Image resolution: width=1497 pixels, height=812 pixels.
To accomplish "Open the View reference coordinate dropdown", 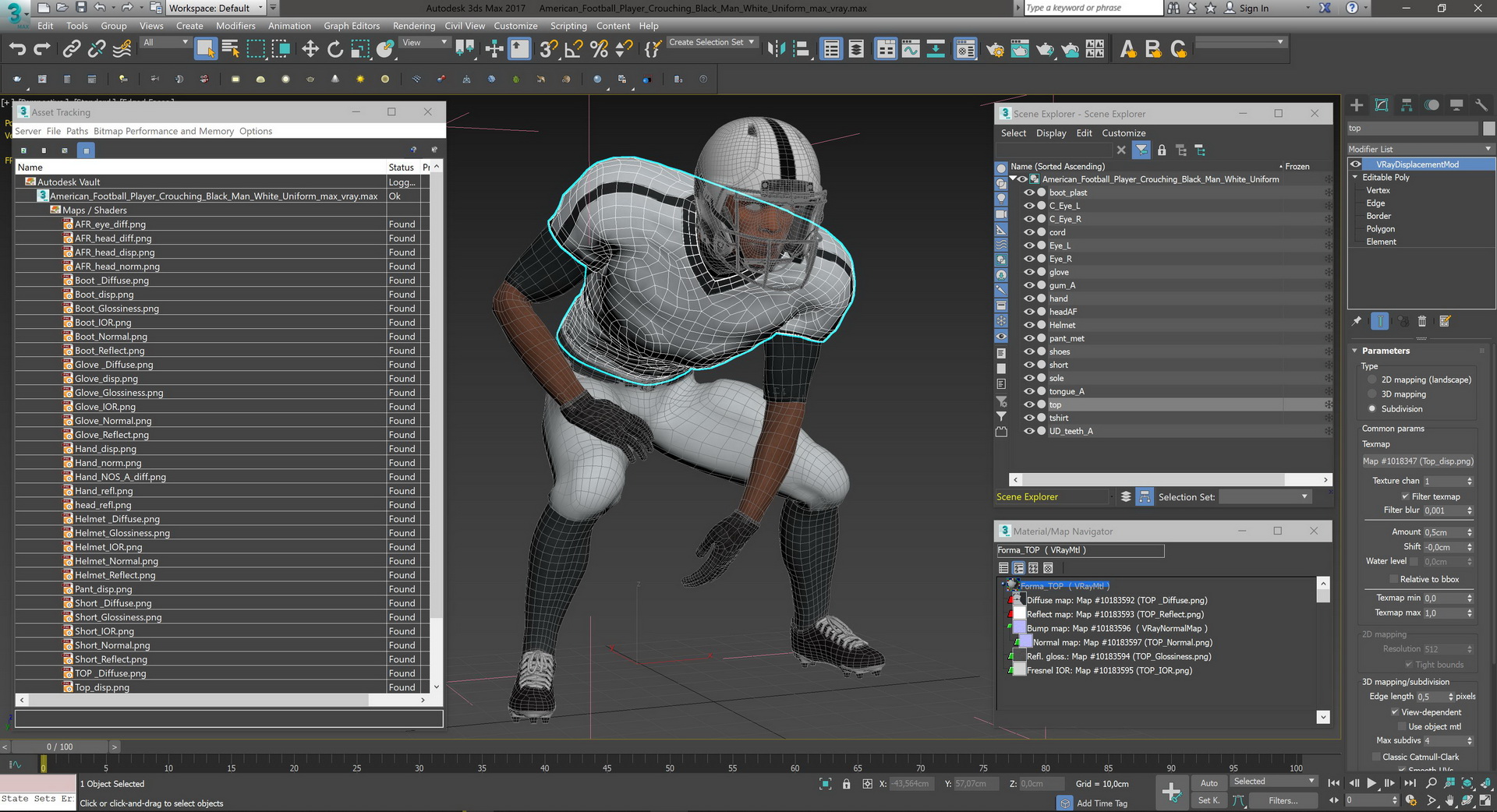I will (424, 43).
